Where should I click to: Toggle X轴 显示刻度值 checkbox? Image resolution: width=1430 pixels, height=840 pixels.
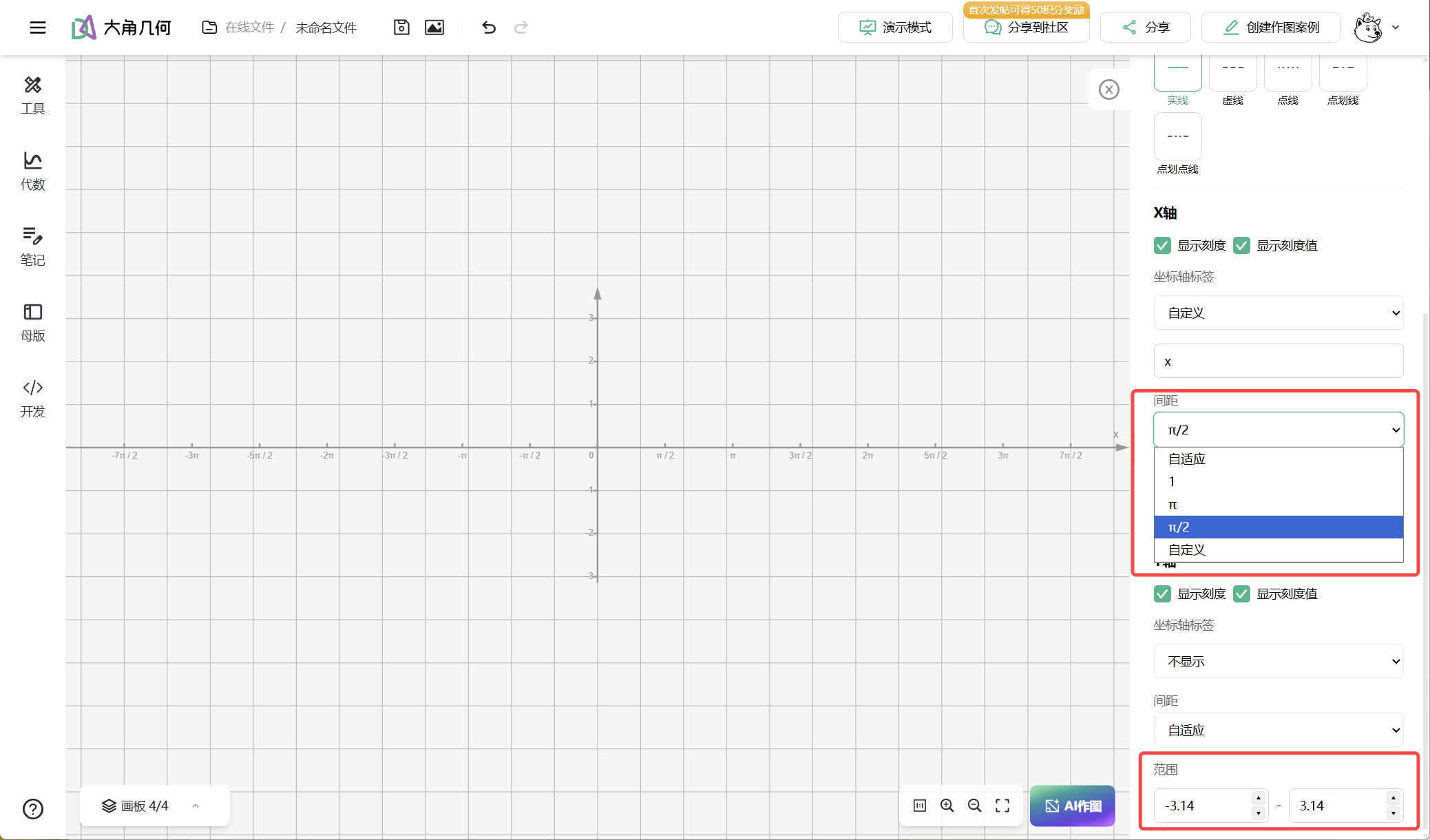pos(1241,246)
